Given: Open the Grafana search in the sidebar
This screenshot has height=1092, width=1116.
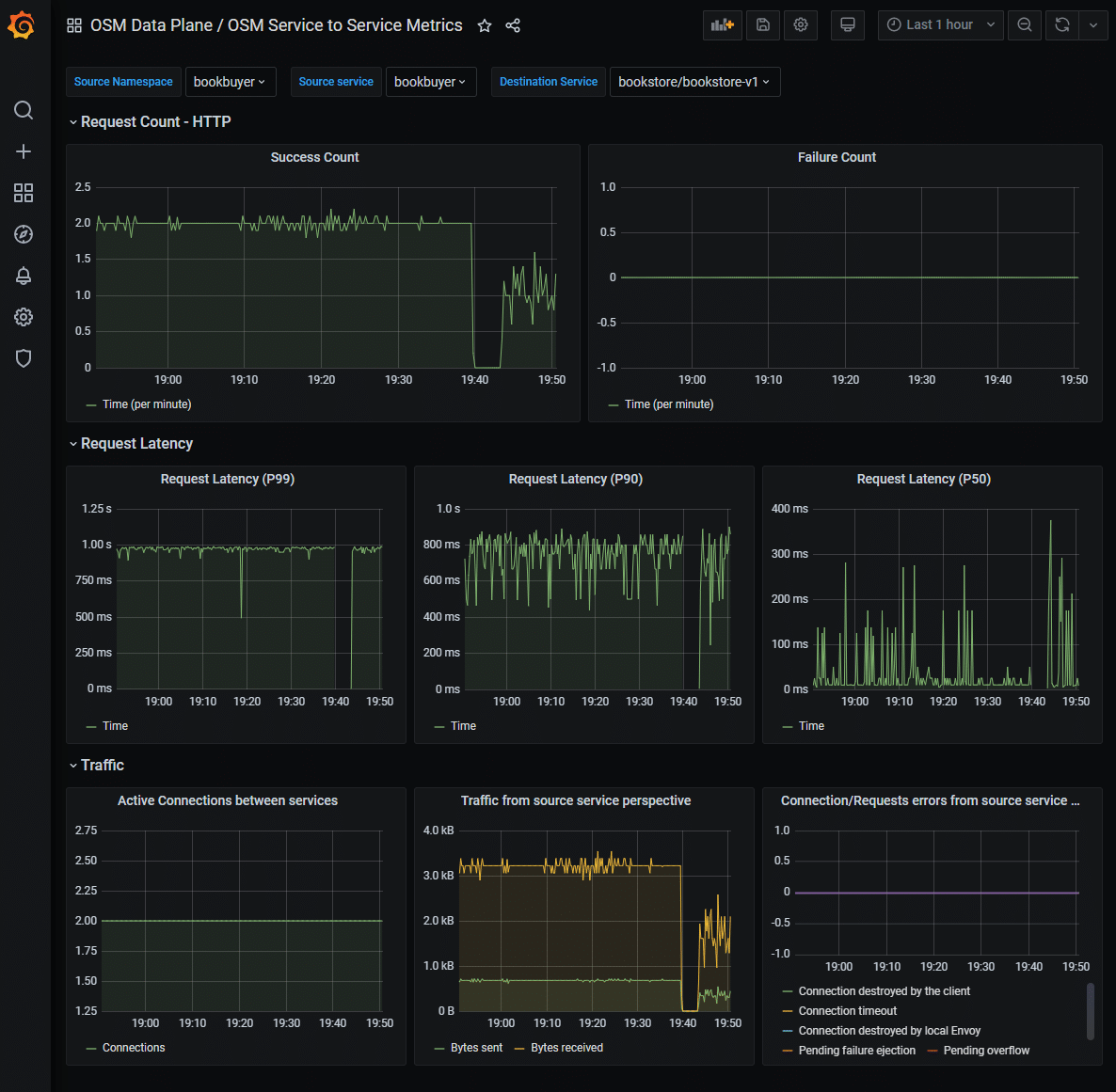Looking at the screenshot, I should pyautogui.click(x=24, y=110).
